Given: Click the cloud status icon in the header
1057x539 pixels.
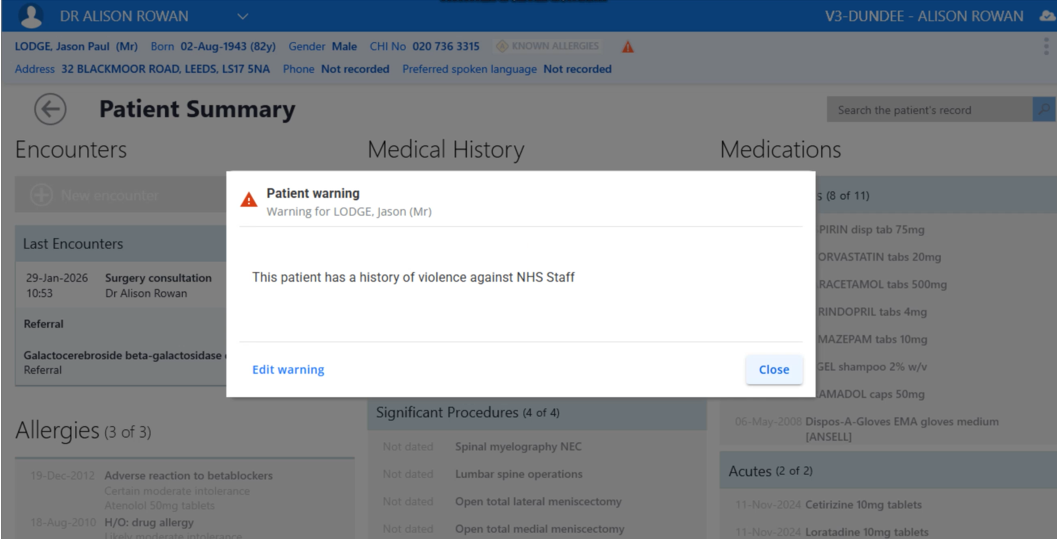Looking at the screenshot, I should click(x=1047, y=16).
